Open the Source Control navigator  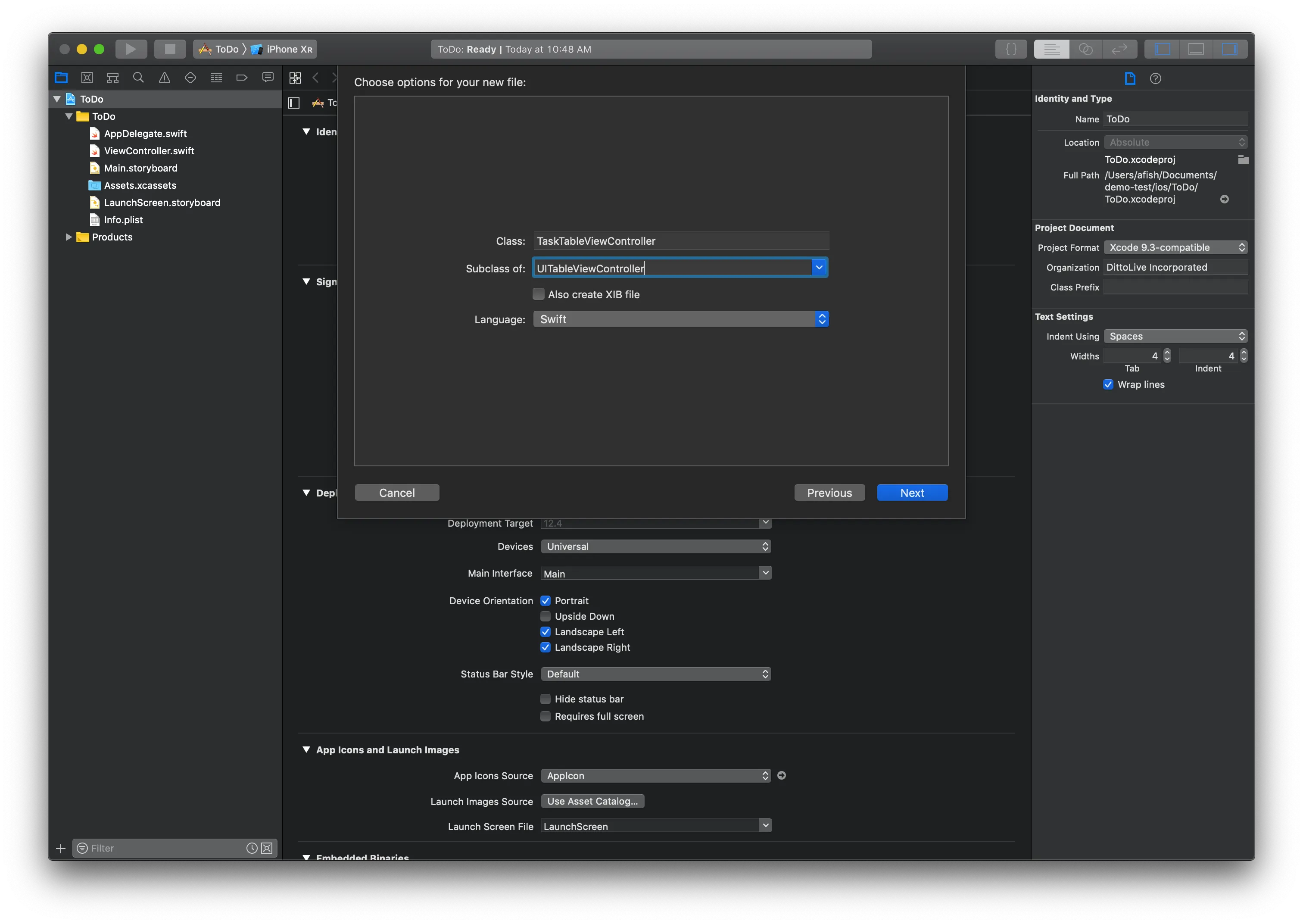(87, 78)
